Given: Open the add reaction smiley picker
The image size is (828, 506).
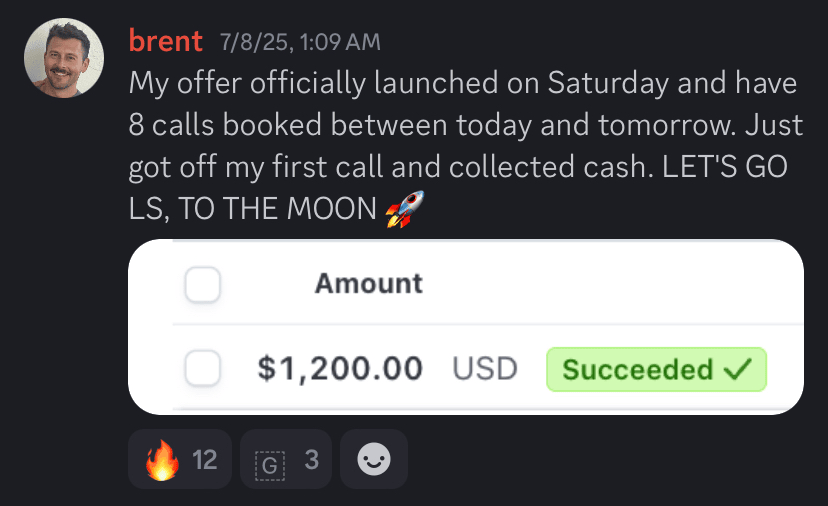Looking at the screenshot, I should pos(374,460).
